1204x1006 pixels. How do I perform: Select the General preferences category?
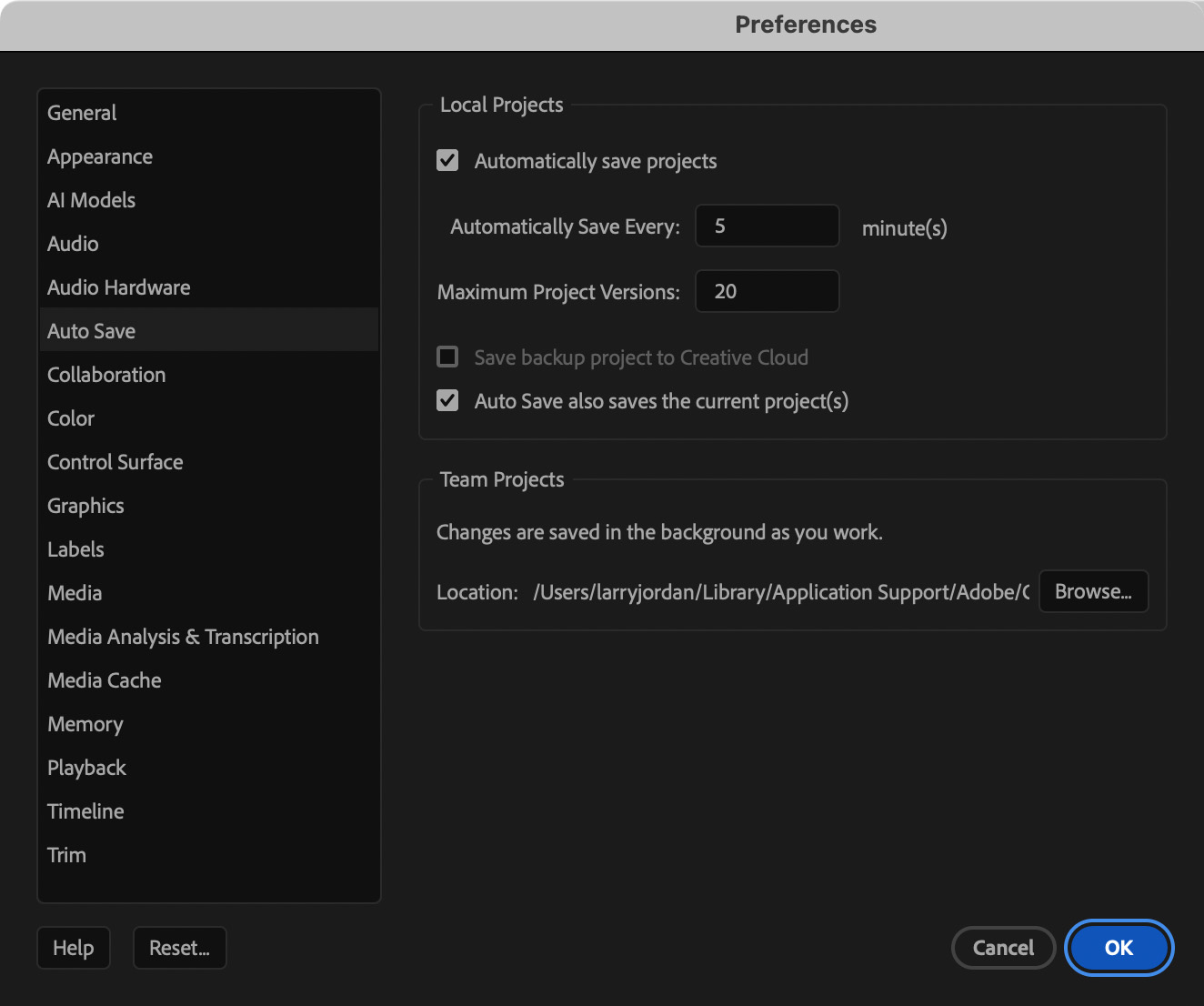pos(82,113)
